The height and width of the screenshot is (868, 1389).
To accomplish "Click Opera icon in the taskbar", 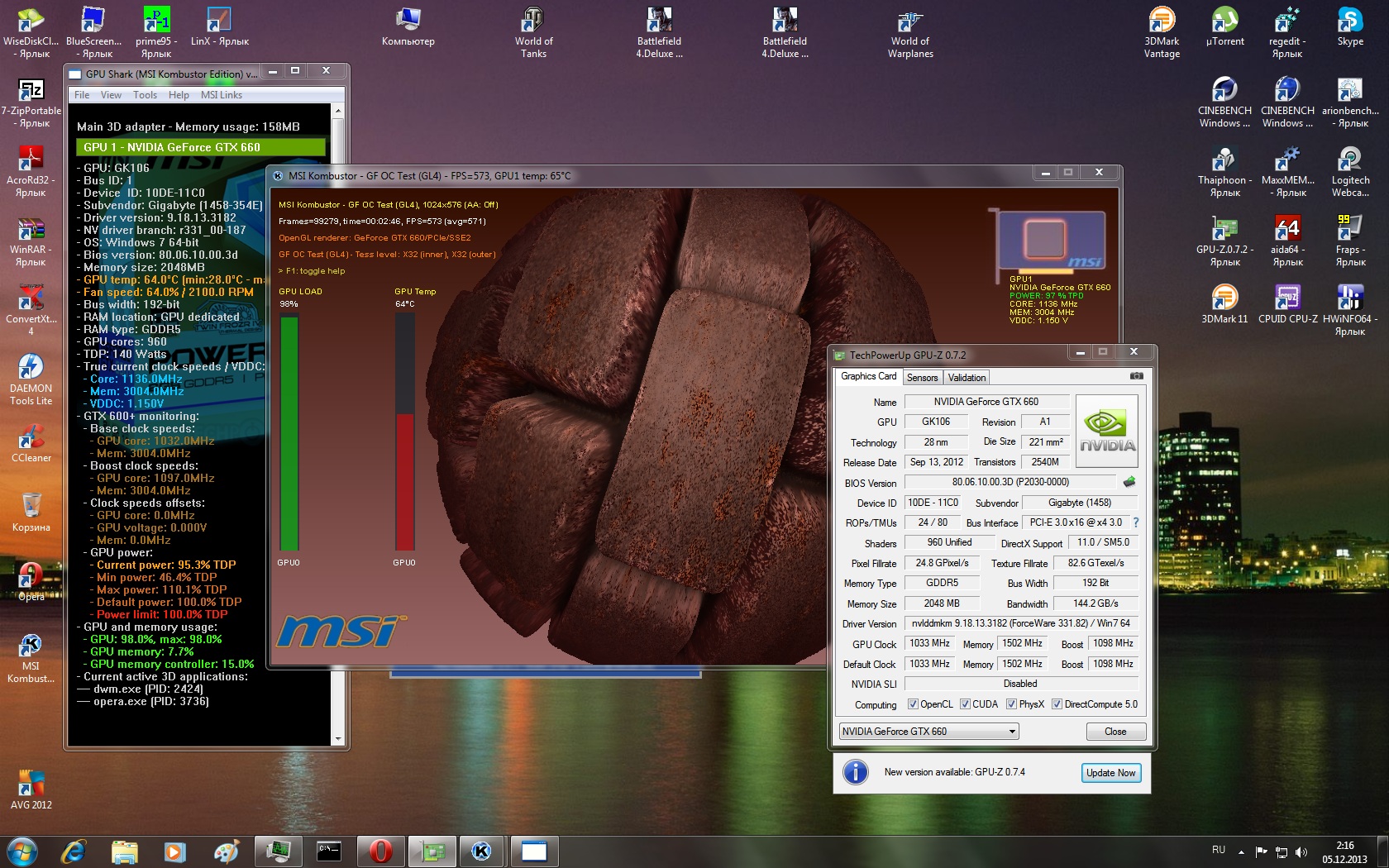I will pos(380,851).
